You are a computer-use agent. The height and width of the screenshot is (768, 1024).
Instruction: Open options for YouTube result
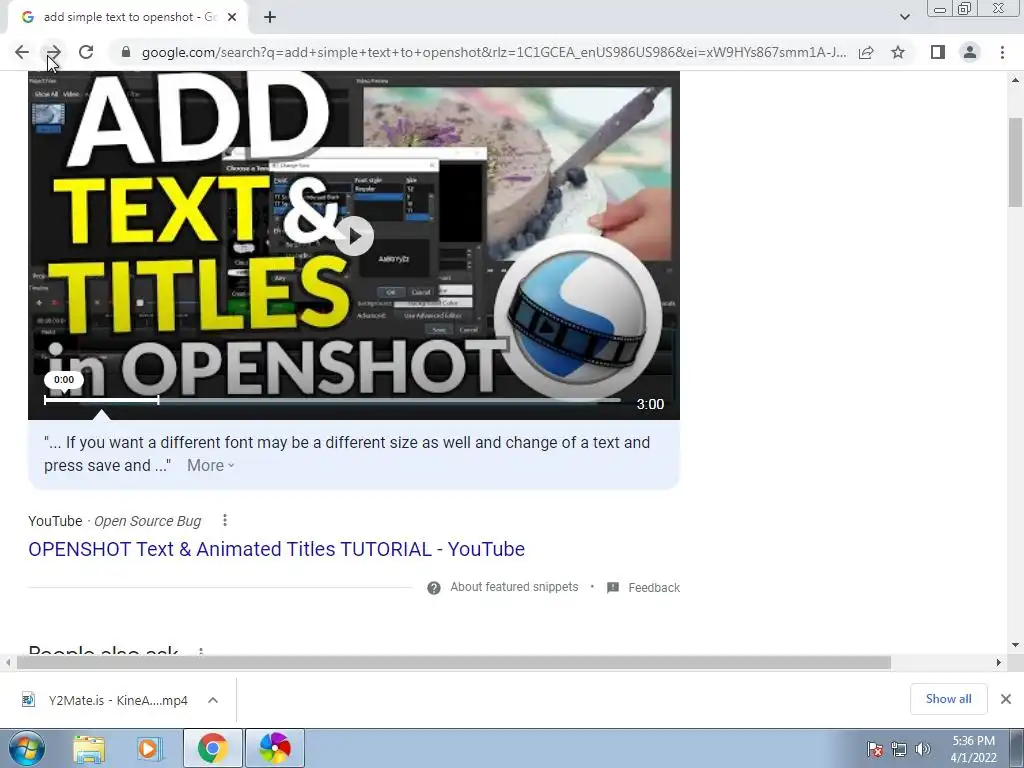(x=225, y=520)
